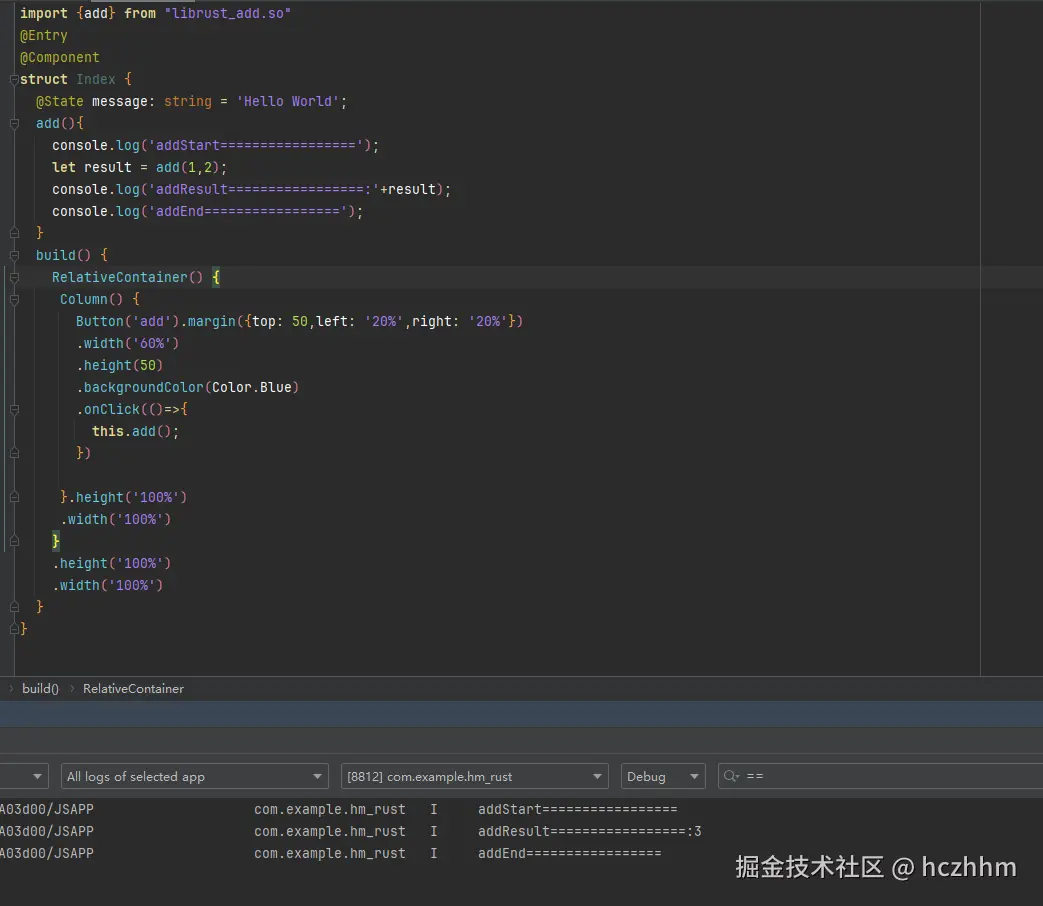Image resolution: width=1043 pixels, height=906 pixels.
Task: Open the com.example.hm_rust process dropdown
Action: [x=474, y=776]
